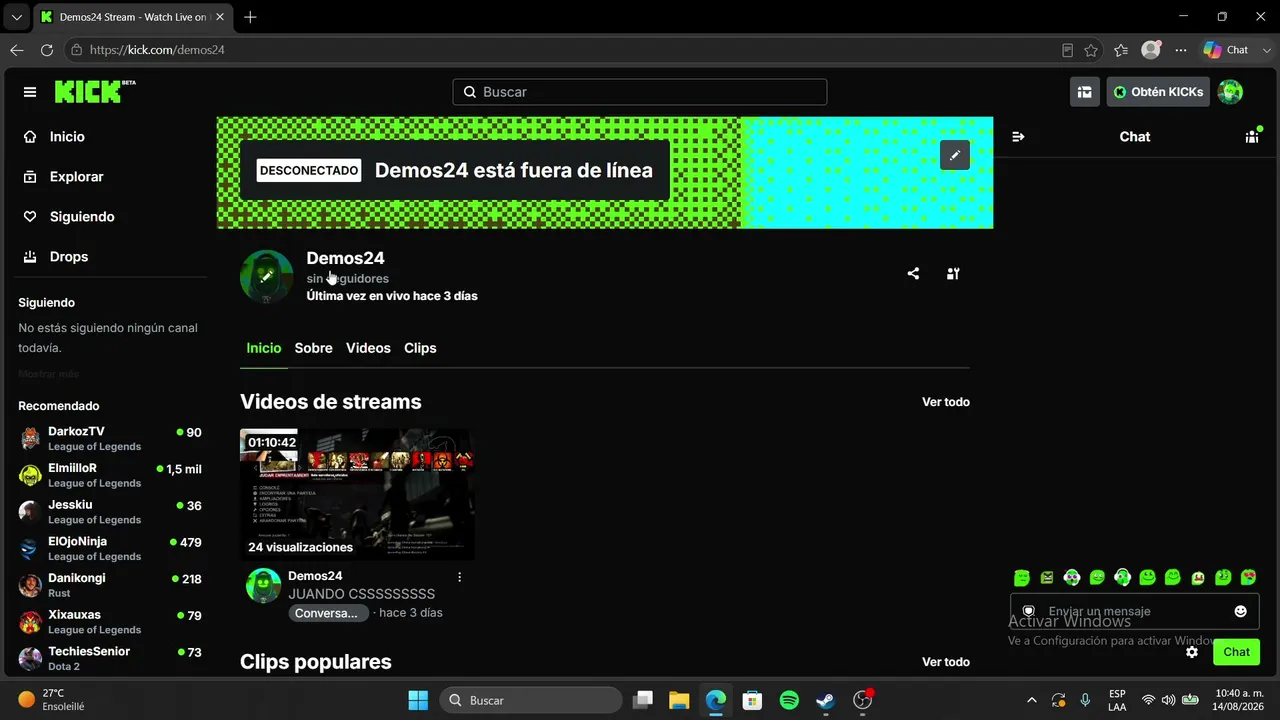Show hidden system tray icons

[x=1032, y=700]
